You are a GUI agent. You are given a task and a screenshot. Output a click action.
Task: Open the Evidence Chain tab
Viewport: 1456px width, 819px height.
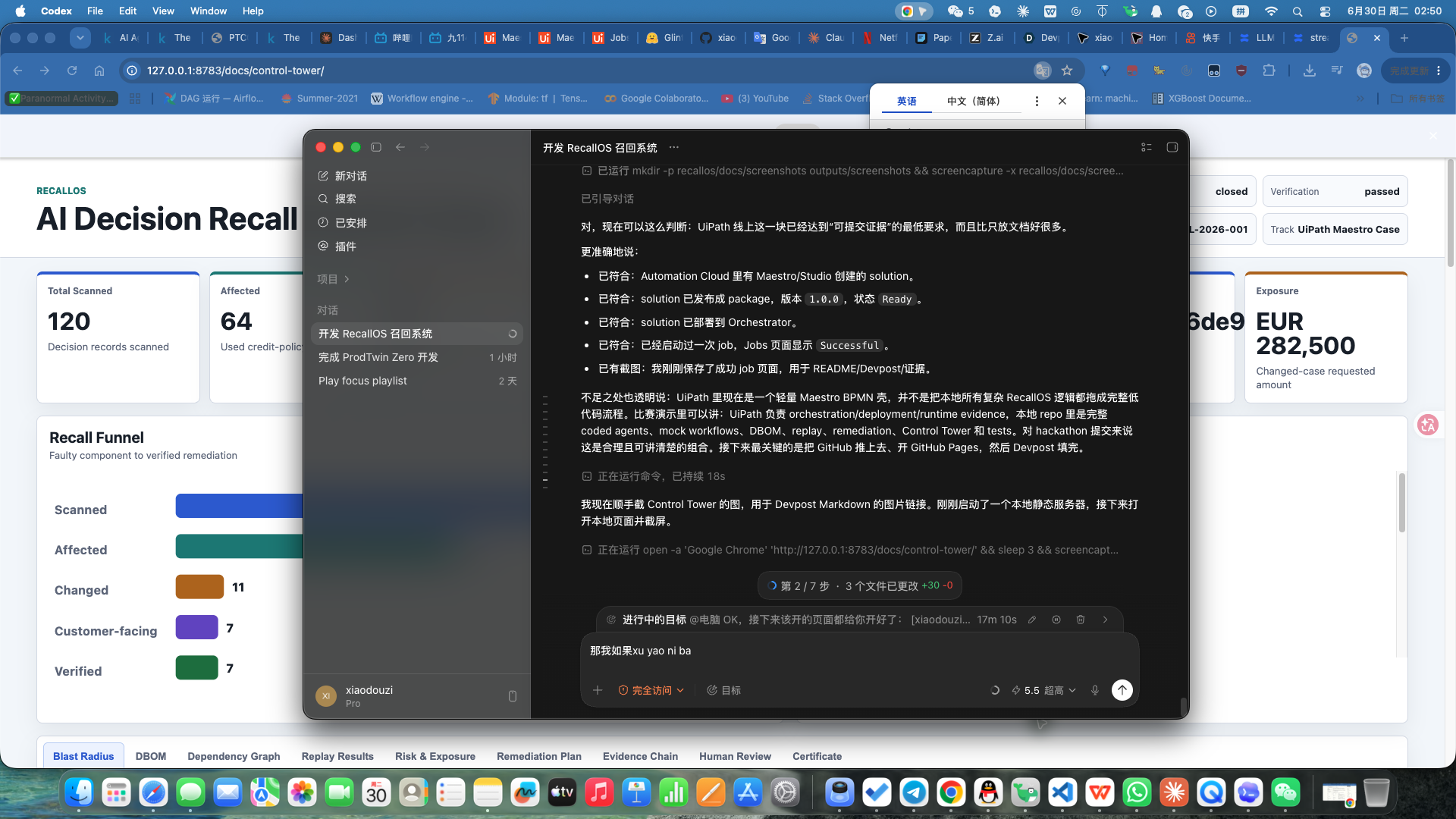(640, 756)
